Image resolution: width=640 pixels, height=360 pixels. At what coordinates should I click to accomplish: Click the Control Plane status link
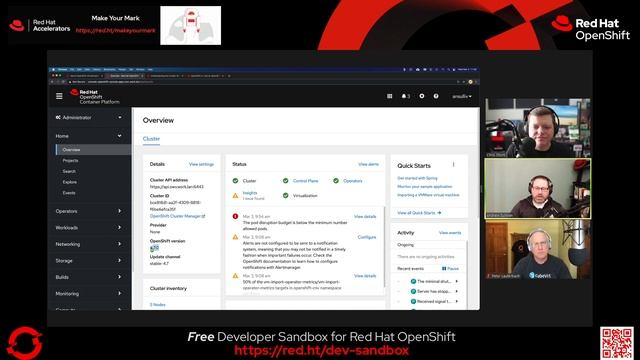(305, 181)
